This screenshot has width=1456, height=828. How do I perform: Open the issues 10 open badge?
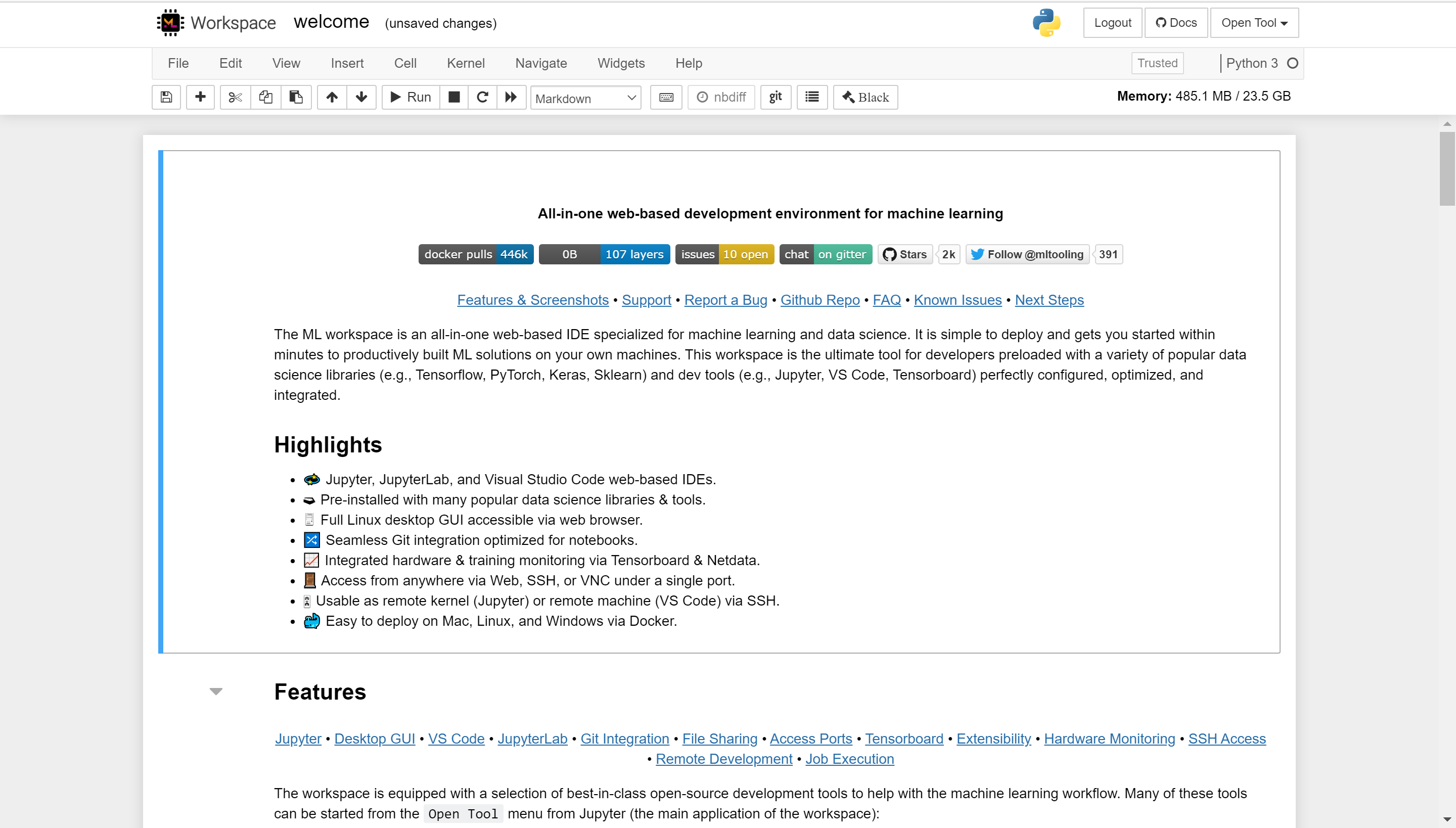pos(724,254)
